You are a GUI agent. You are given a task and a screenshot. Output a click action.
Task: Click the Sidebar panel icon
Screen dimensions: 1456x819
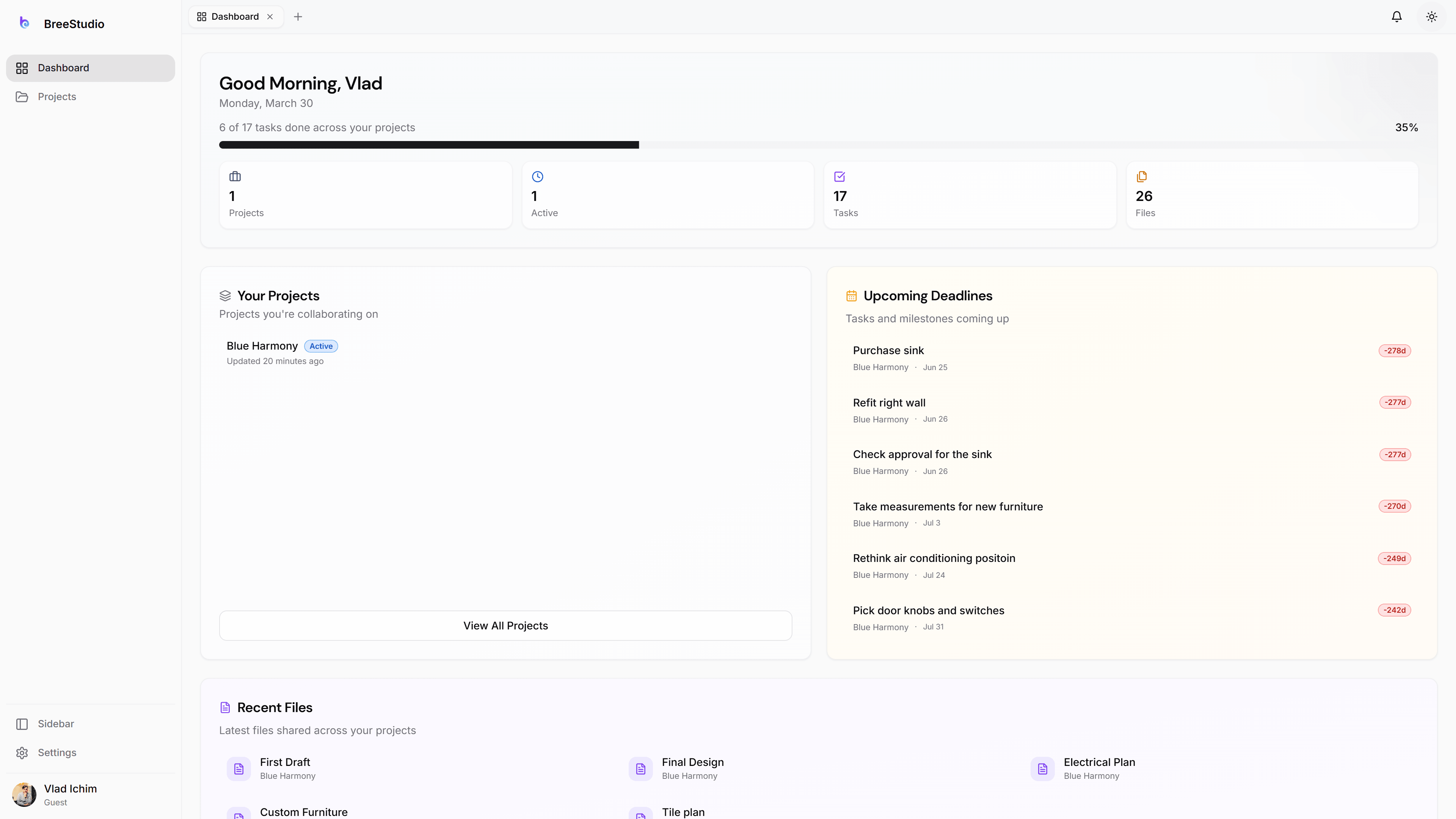pyautogui.click(x=22, y=724)
